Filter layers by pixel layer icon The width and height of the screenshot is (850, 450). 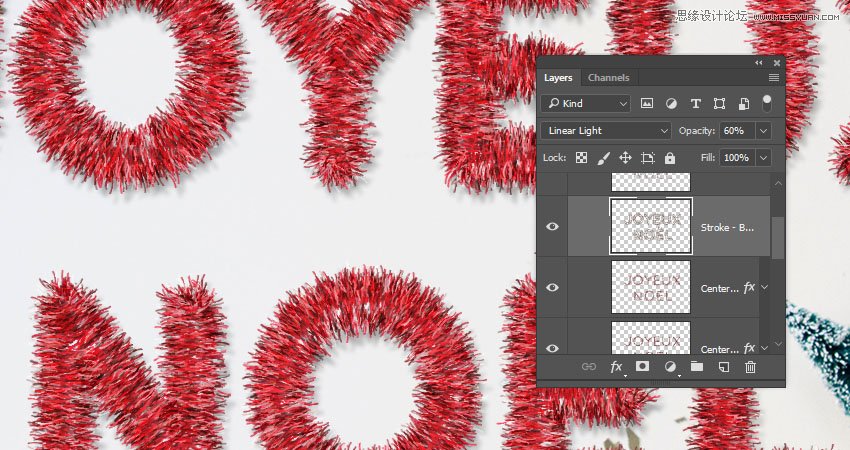click(x=647, y=103)
